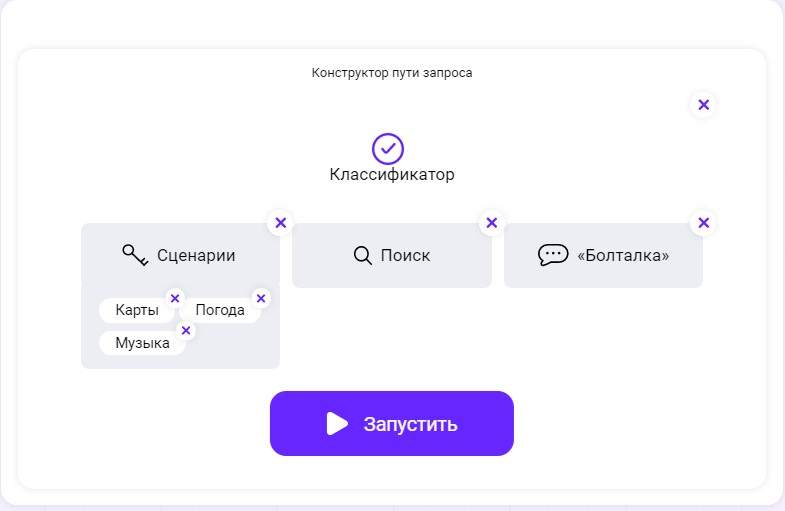
Task: Click the key icon beside Сценарии
Action: [x=135, y=255]
